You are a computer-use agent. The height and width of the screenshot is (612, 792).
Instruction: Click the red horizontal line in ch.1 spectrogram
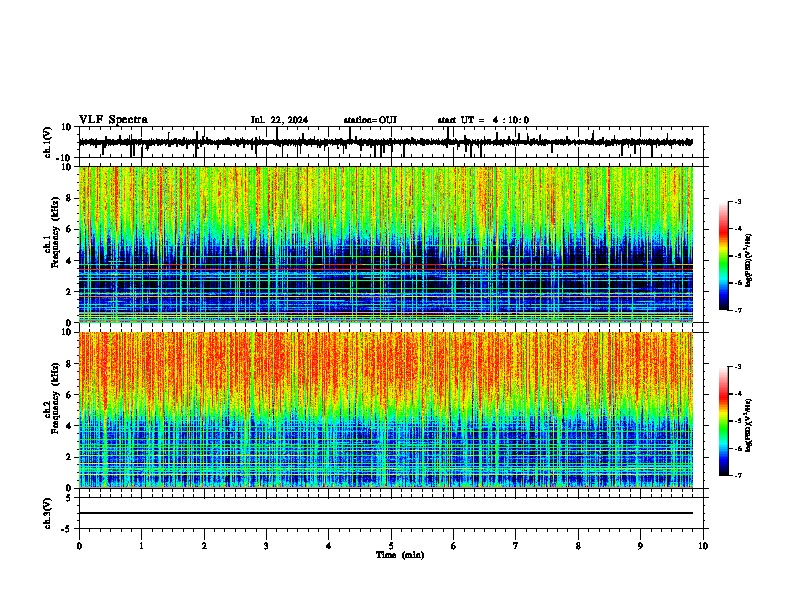click(x=385, y=270)
